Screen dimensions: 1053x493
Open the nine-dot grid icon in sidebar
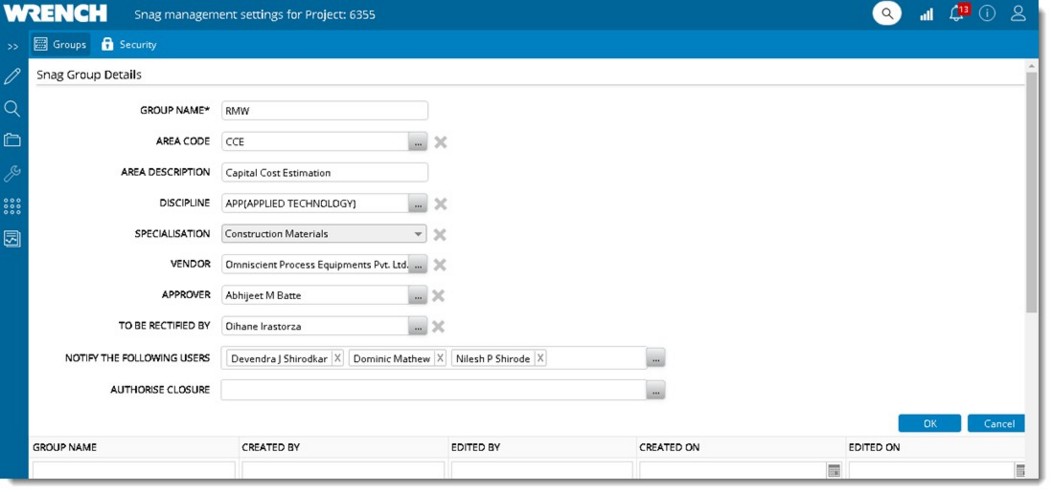click(12, 206)
